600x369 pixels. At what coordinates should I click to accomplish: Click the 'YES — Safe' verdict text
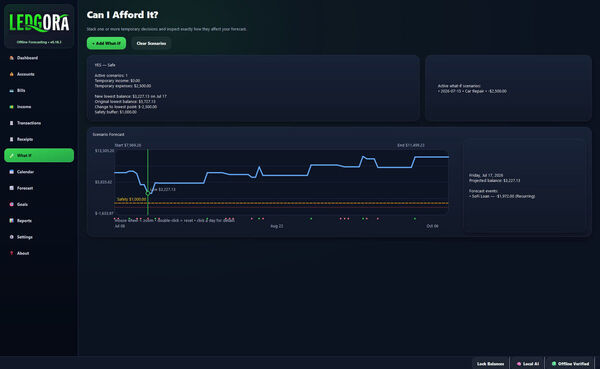(105, 65)
